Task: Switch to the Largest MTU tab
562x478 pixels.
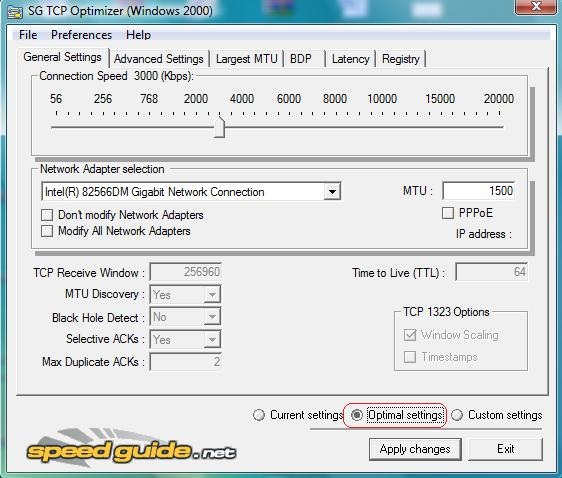Action: (x=247, y=59)
